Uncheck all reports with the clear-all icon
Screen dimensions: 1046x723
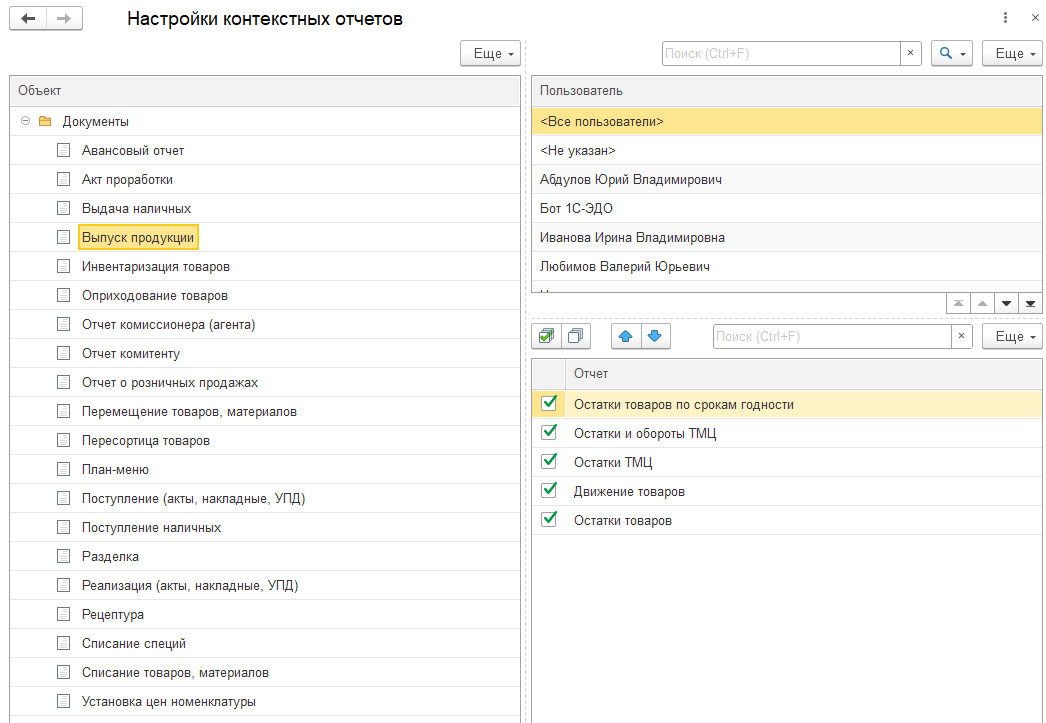[x=576, y=337]
